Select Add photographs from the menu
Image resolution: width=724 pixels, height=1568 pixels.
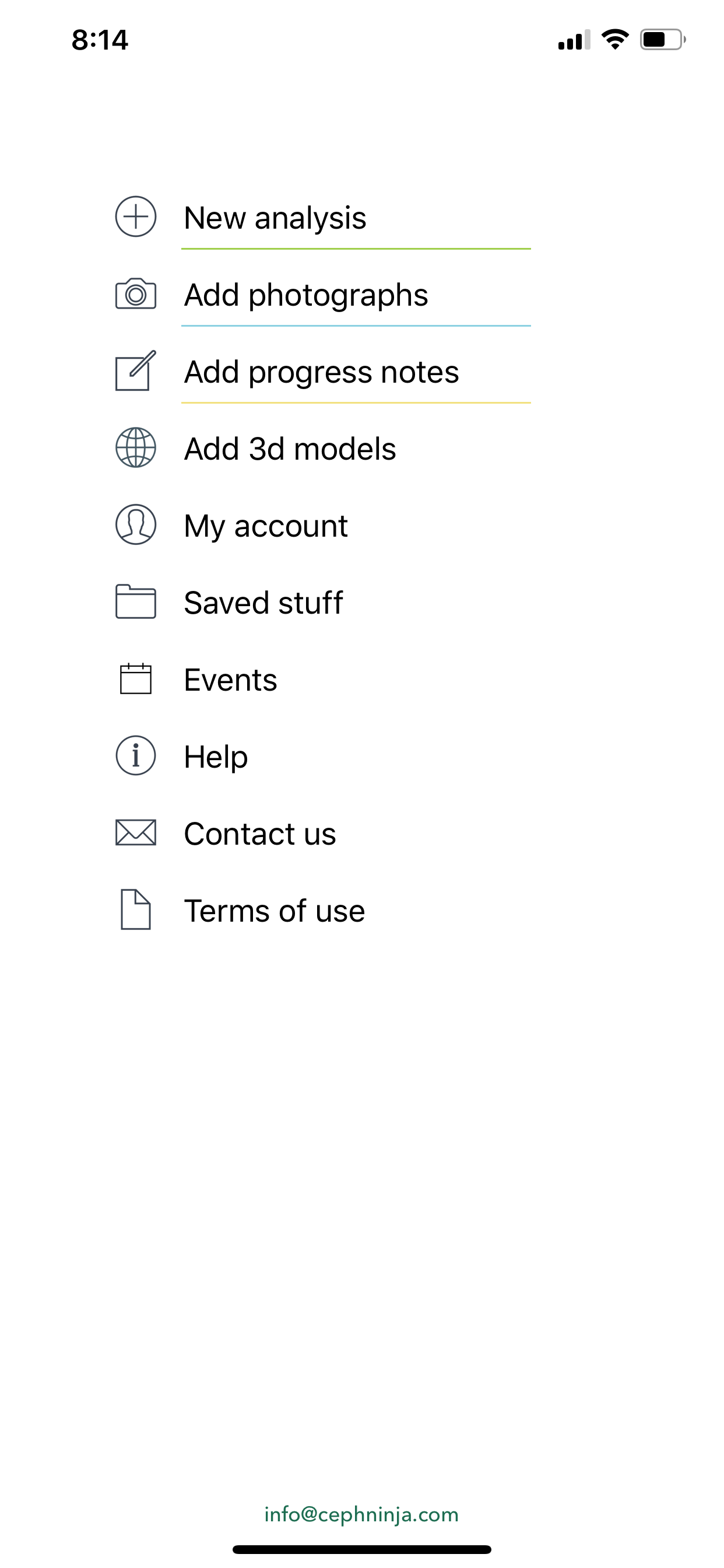306,295
